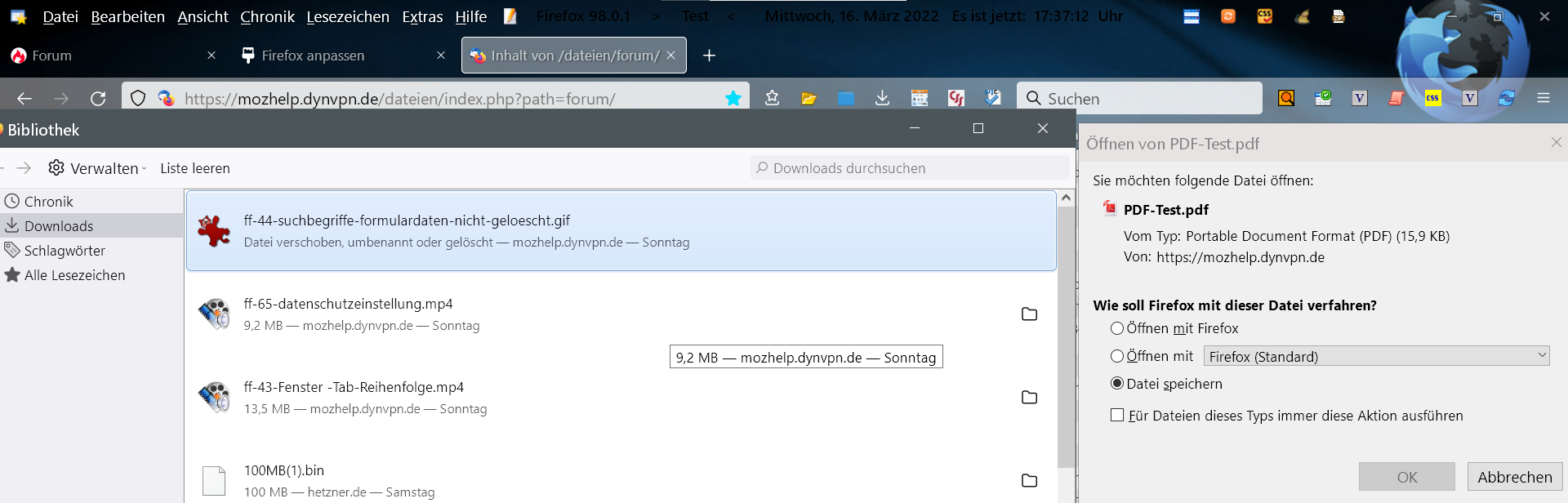Select Schlagwörter in the library sidebar

pyautogui.click(x=65, y=251)
